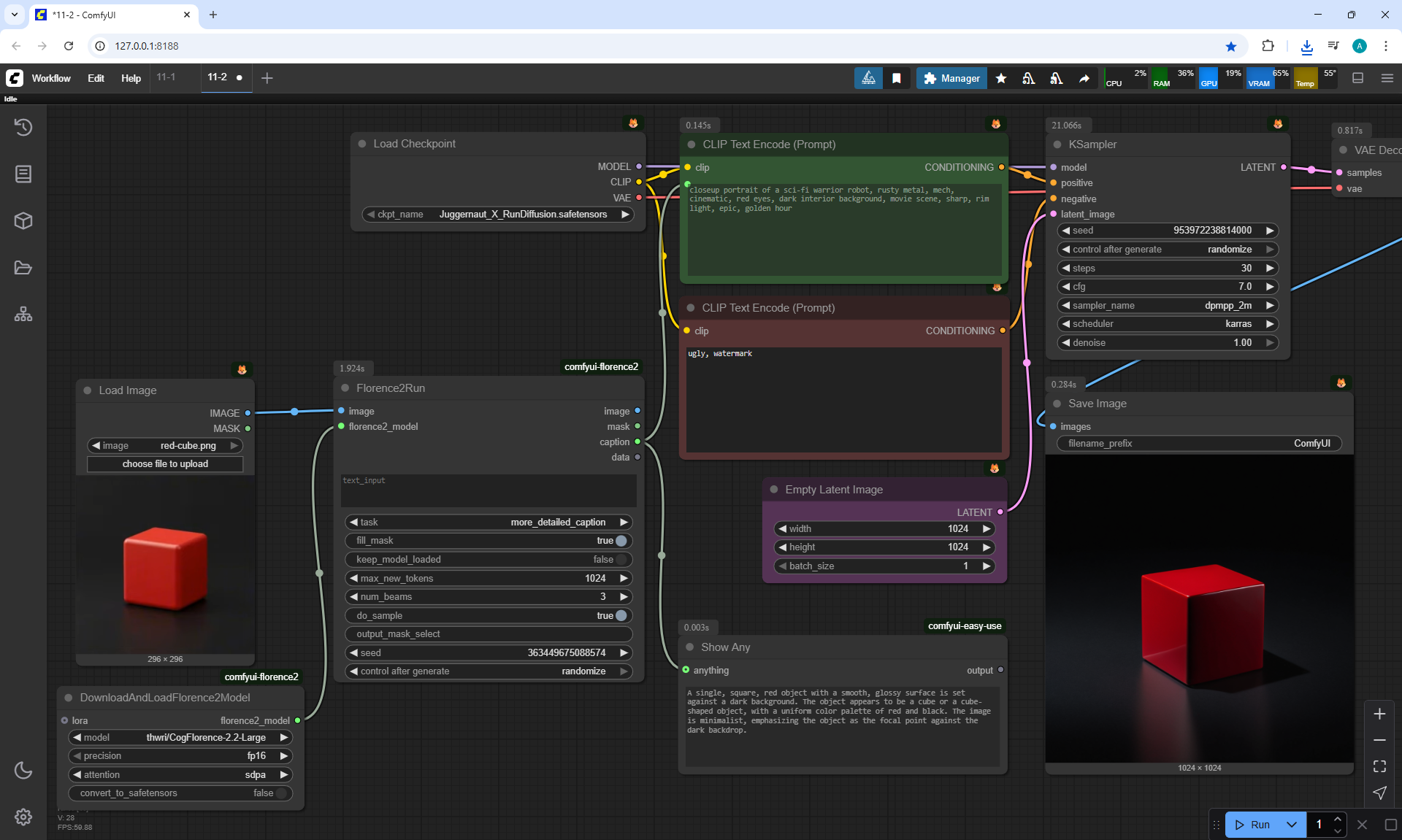
Task: Toggle fill_mask switch in Florence2Run
Action: 621,541
